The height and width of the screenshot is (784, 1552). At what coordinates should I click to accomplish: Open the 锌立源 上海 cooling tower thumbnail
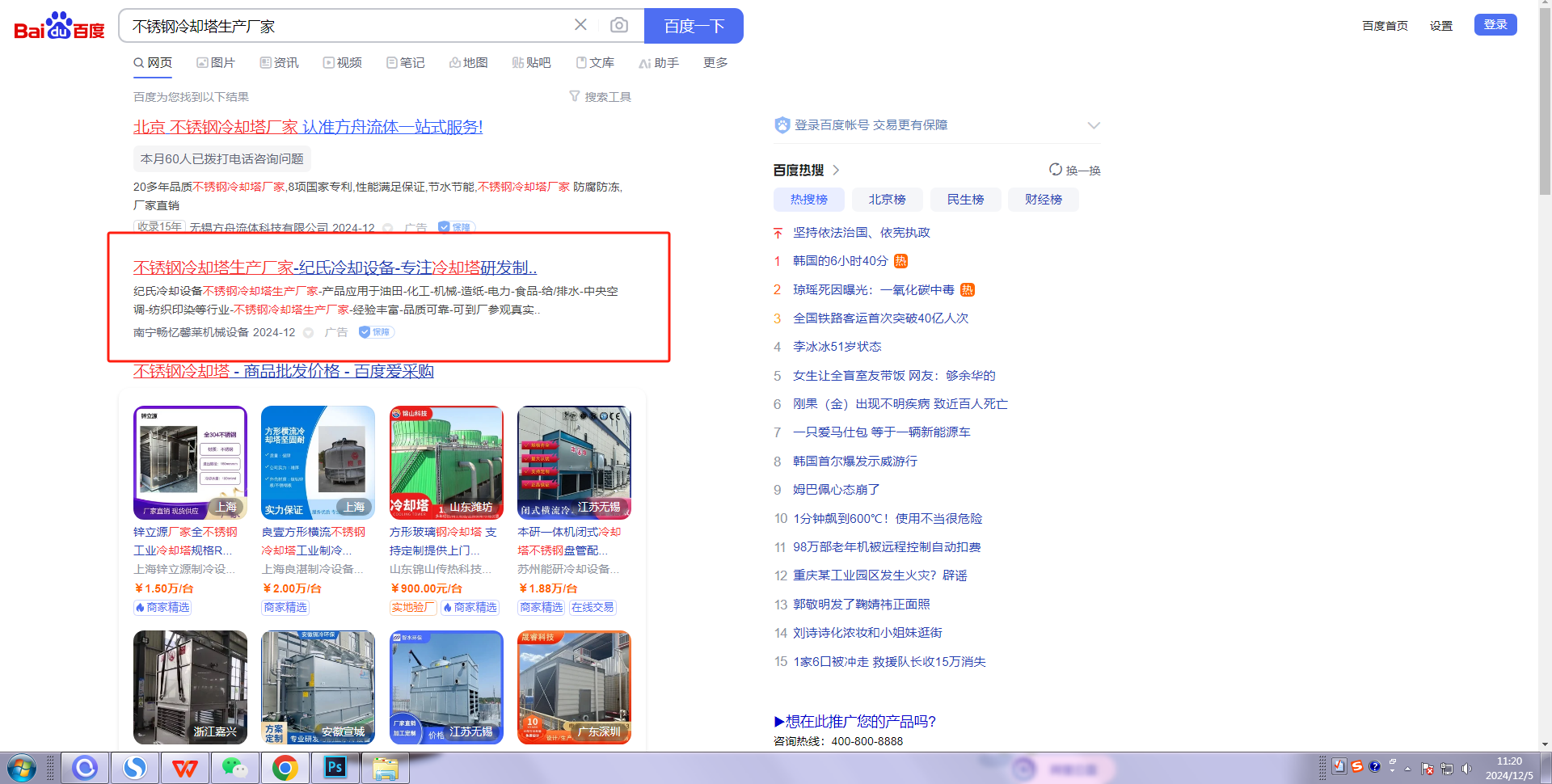coord(190,462)
